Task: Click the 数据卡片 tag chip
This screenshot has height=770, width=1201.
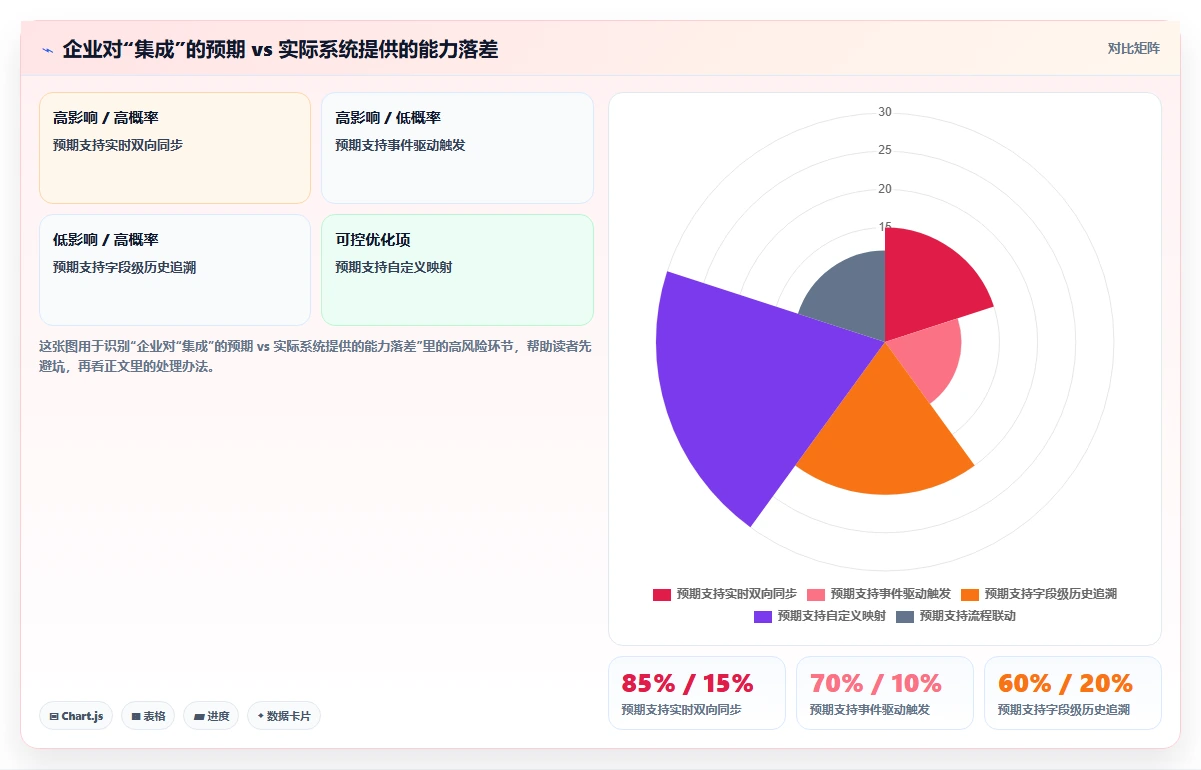Action: click(x=284, y=716)
